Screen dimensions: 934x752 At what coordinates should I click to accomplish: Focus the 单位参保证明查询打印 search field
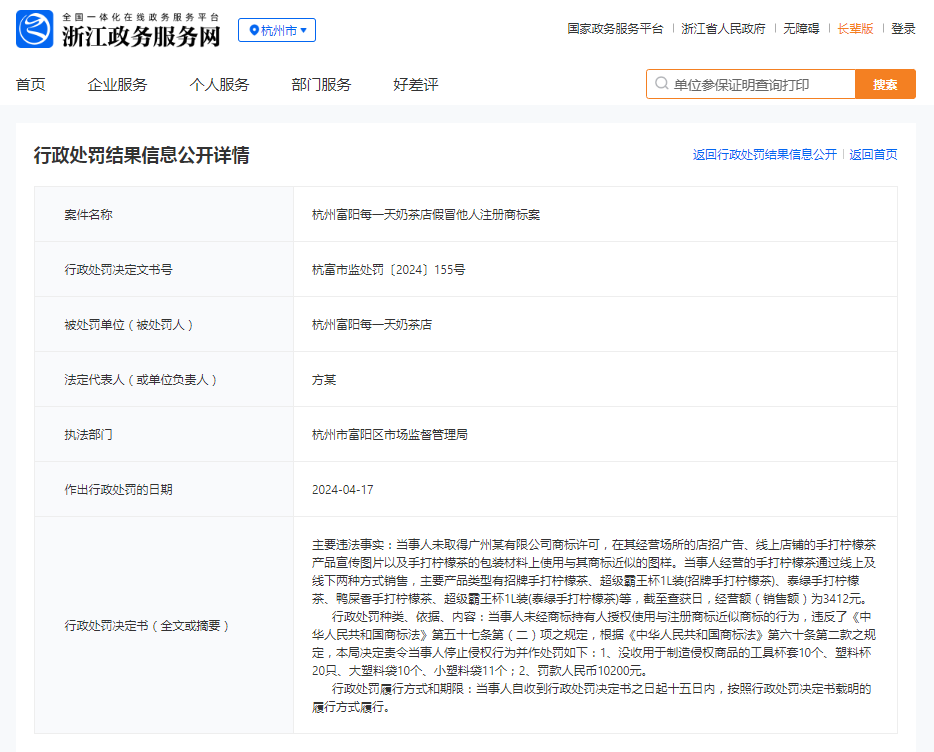click(760, 85)
